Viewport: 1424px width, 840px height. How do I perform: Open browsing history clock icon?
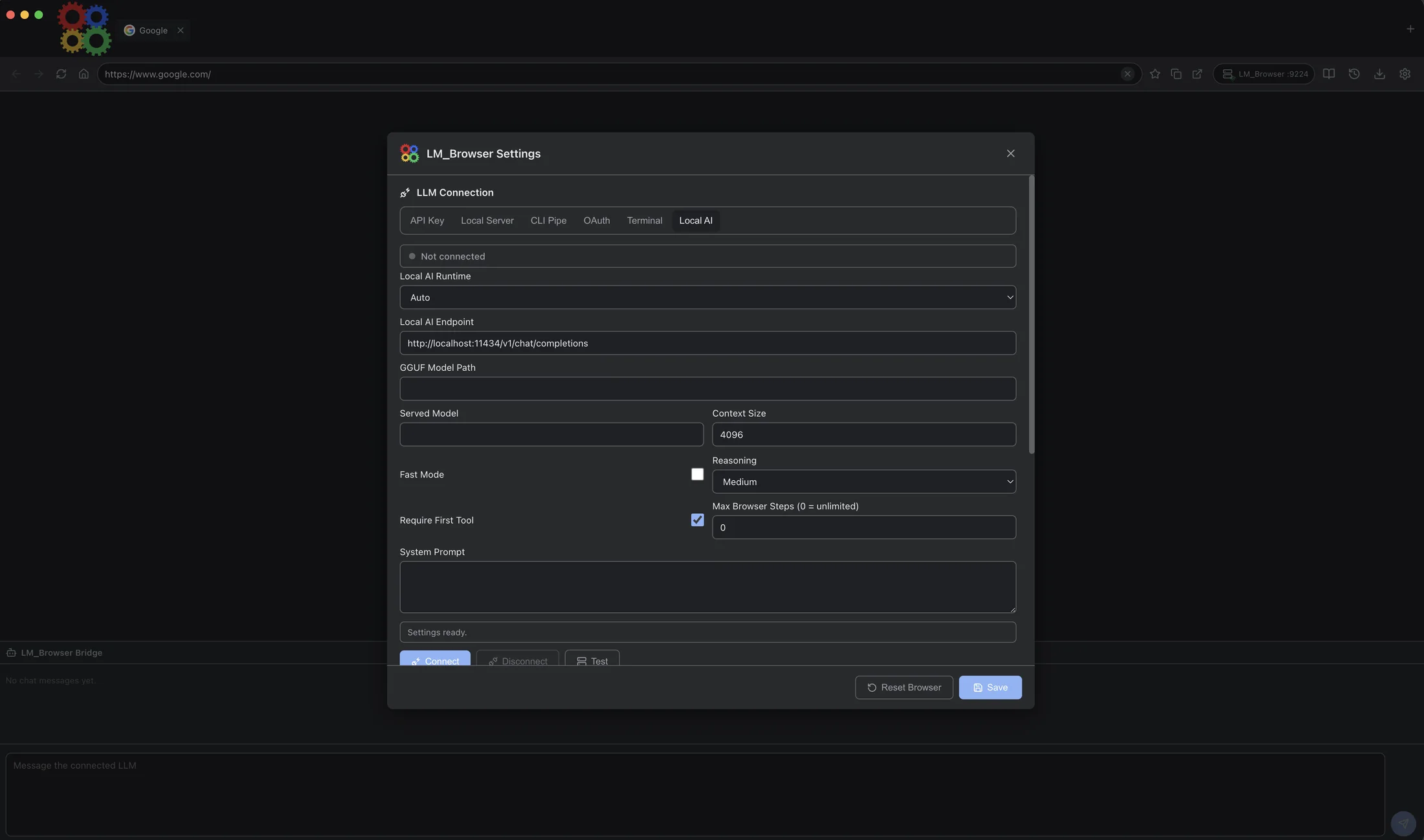coord(1354,74)
